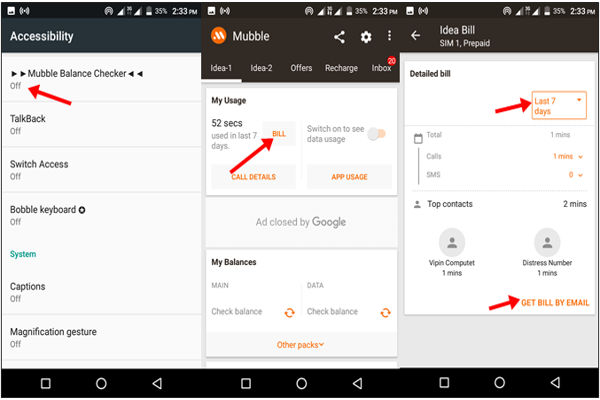Tap the Vipin Computet contact avatar
The width and height of the screenshot is (600, 400).
point(452,242)
